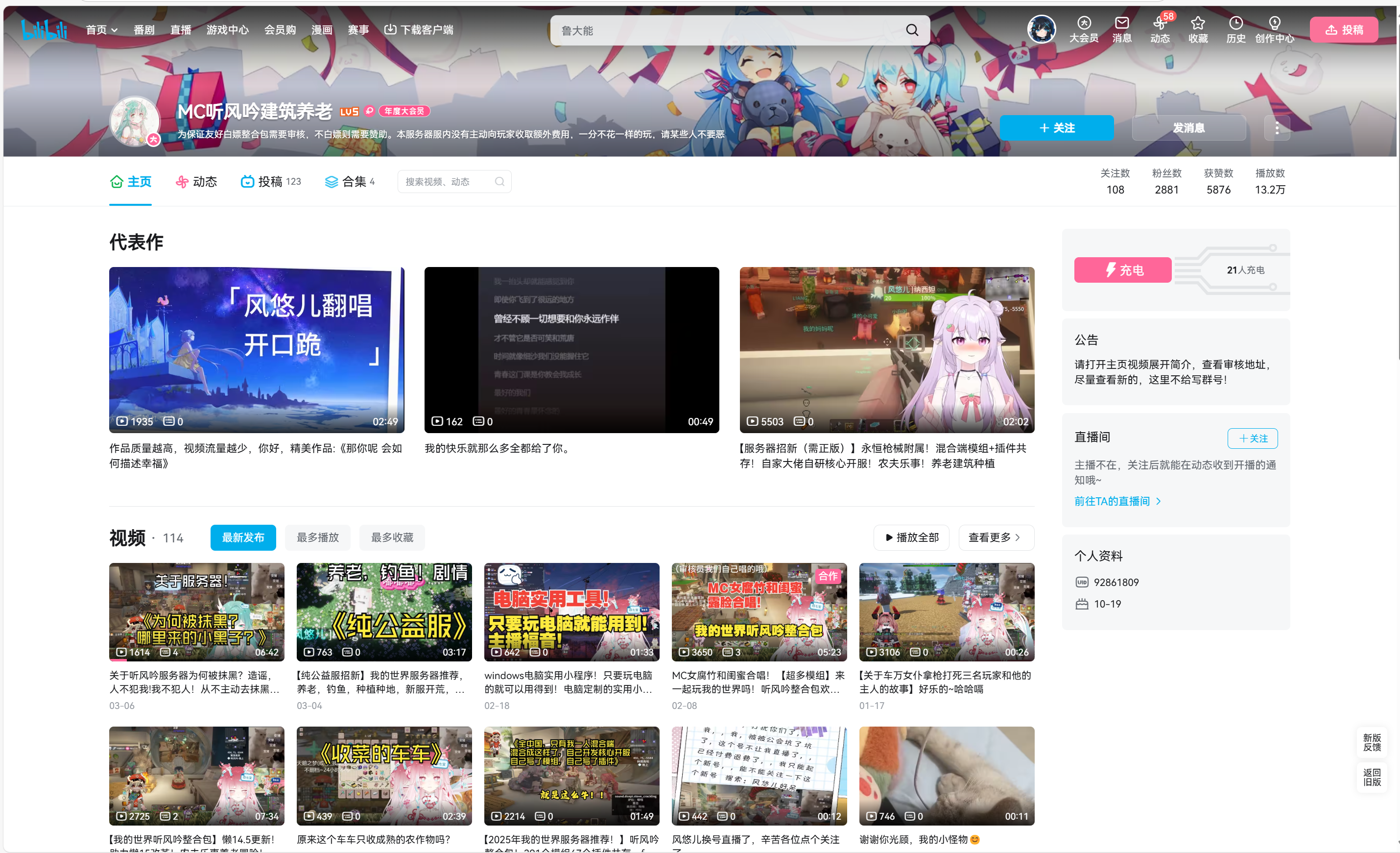
Task: Click the blue 关注 follow button
Action: [1056, 128]
